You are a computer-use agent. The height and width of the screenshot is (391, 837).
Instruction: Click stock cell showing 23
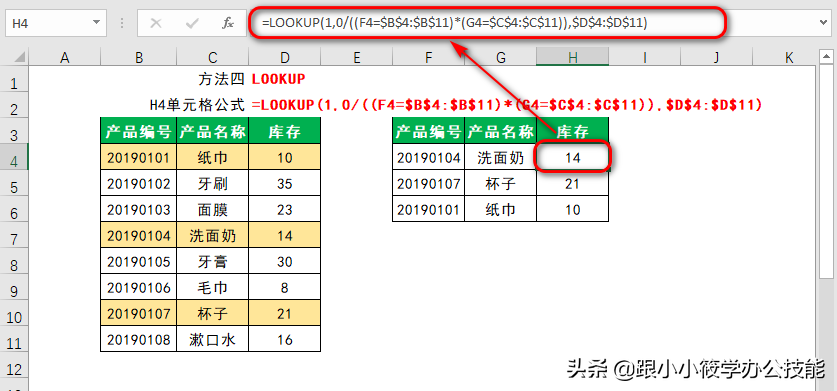(x=285, y=209)
